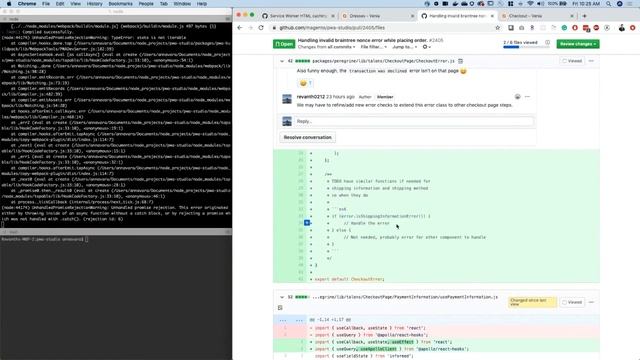The image size is (640, 360).
Task: Go back in Chrome history
Action: tap(240, 28)
